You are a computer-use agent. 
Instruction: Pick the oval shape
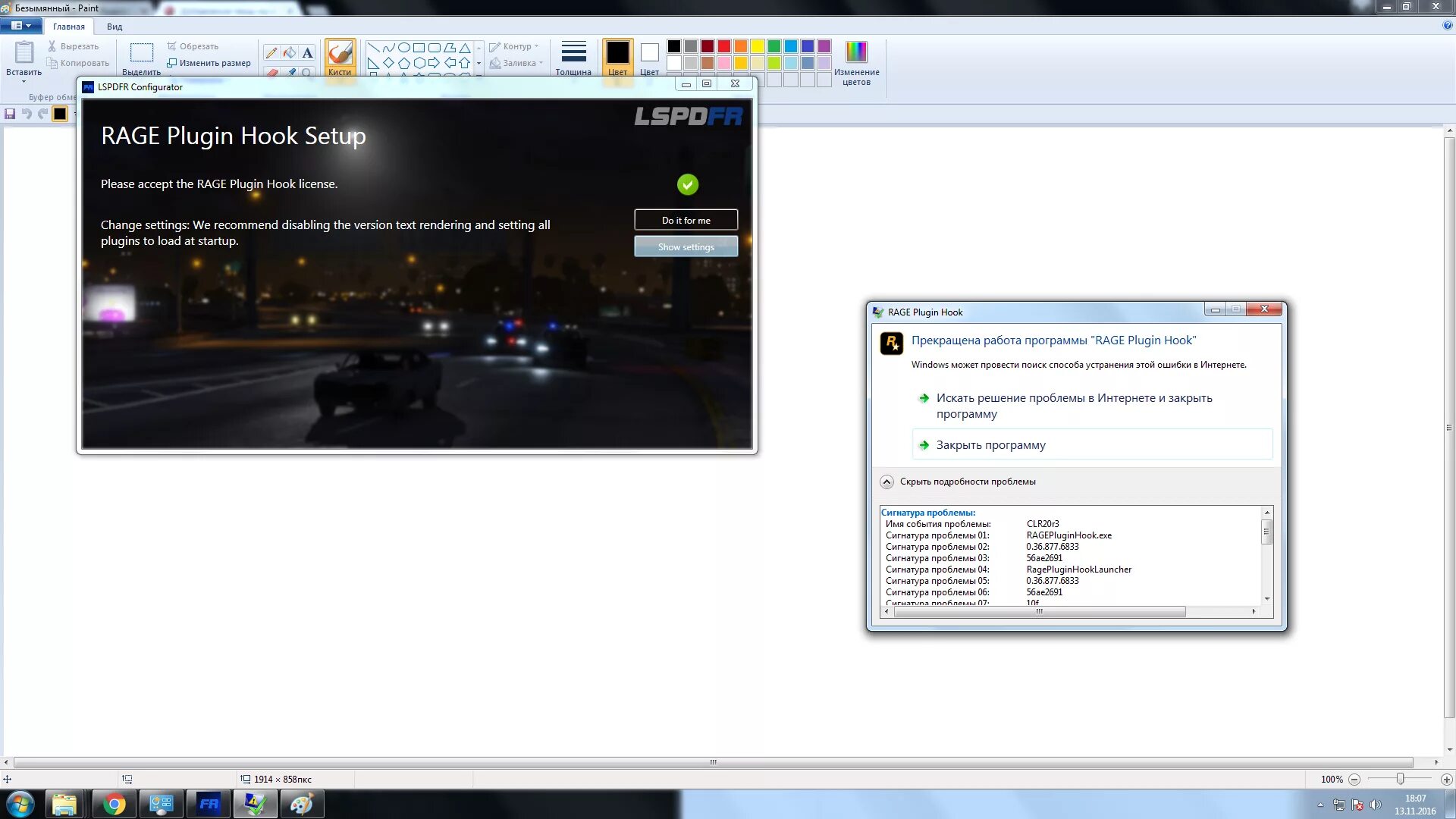click(404, 47)
